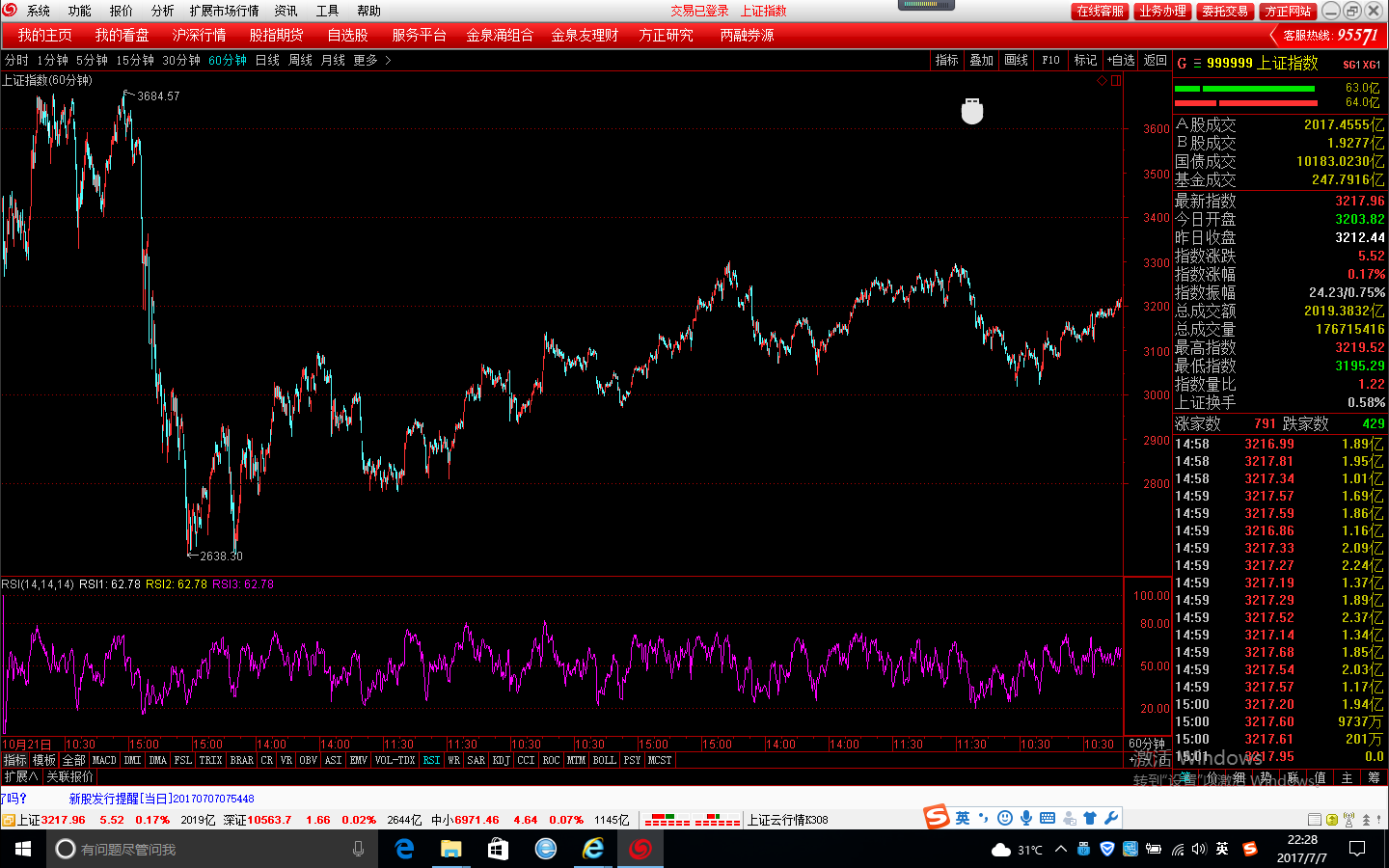1389x868 pixels.
Task: Open File Explorer in taskbar
Action: [x=450, y=849]
